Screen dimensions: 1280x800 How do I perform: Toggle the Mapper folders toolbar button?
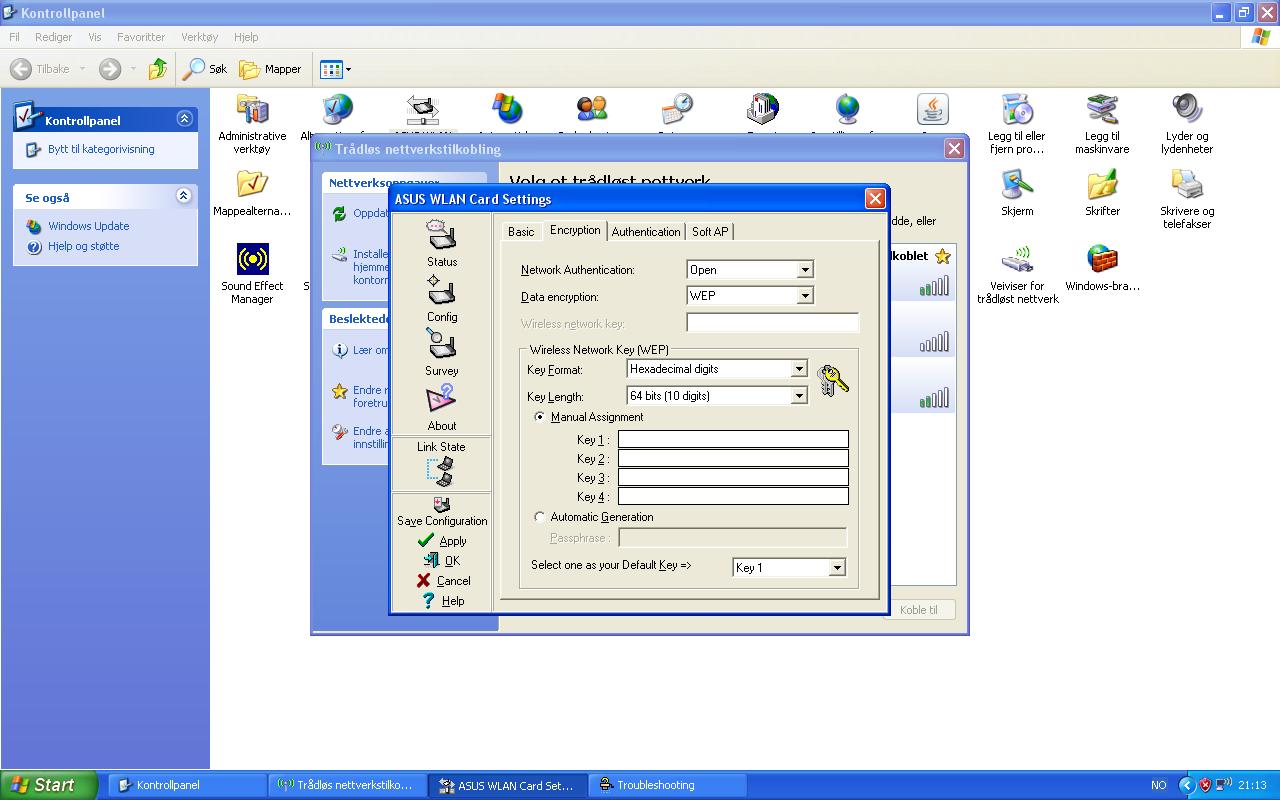point(270,69)
